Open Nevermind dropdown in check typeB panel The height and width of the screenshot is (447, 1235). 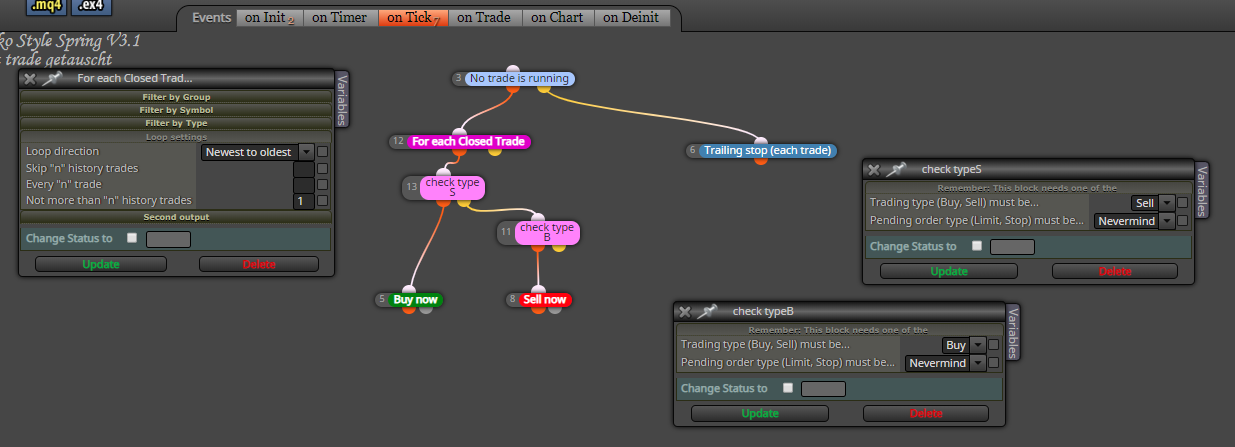(945, 363)
